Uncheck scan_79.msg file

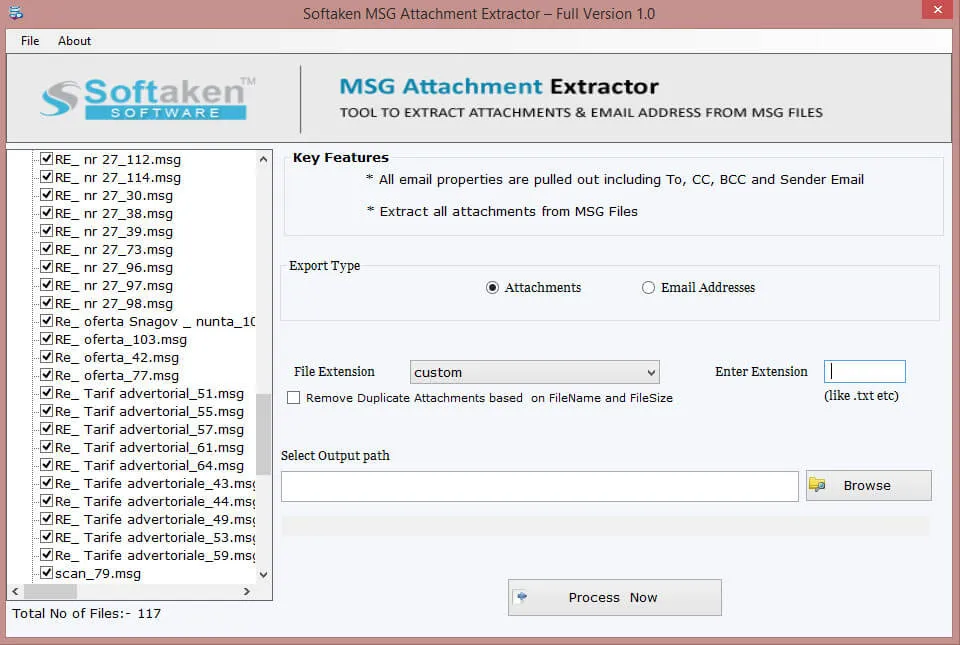[47, 573]
